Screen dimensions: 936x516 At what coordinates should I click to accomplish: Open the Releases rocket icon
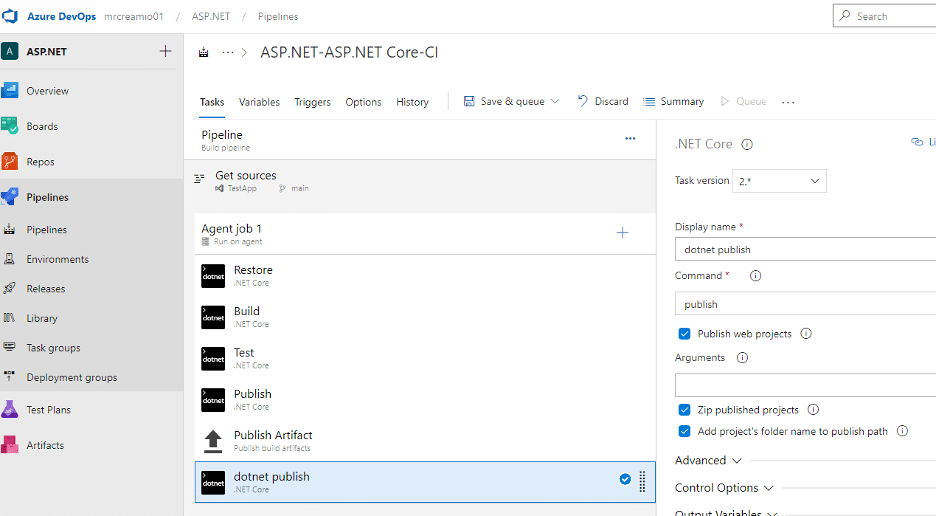(10, 288)
